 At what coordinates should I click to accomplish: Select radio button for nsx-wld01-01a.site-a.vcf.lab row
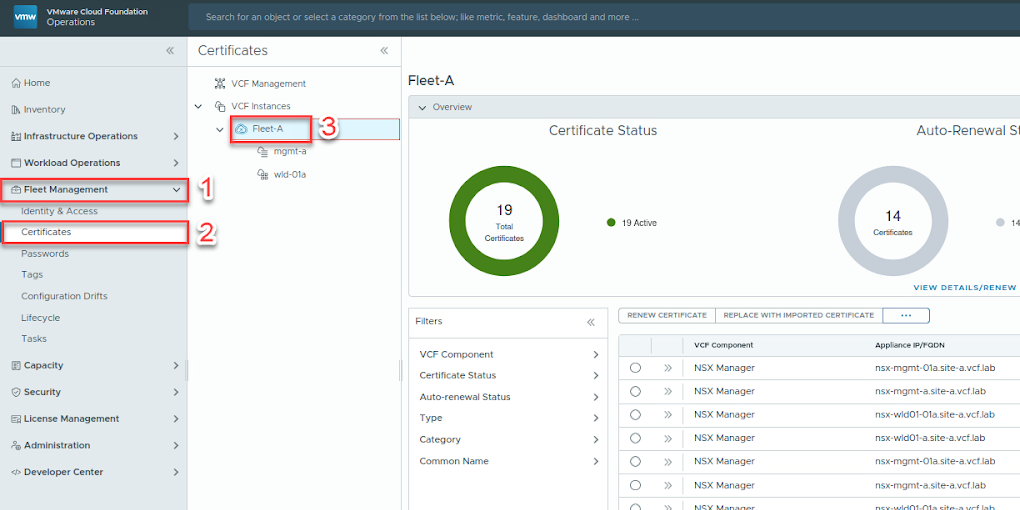coord(635,415)
